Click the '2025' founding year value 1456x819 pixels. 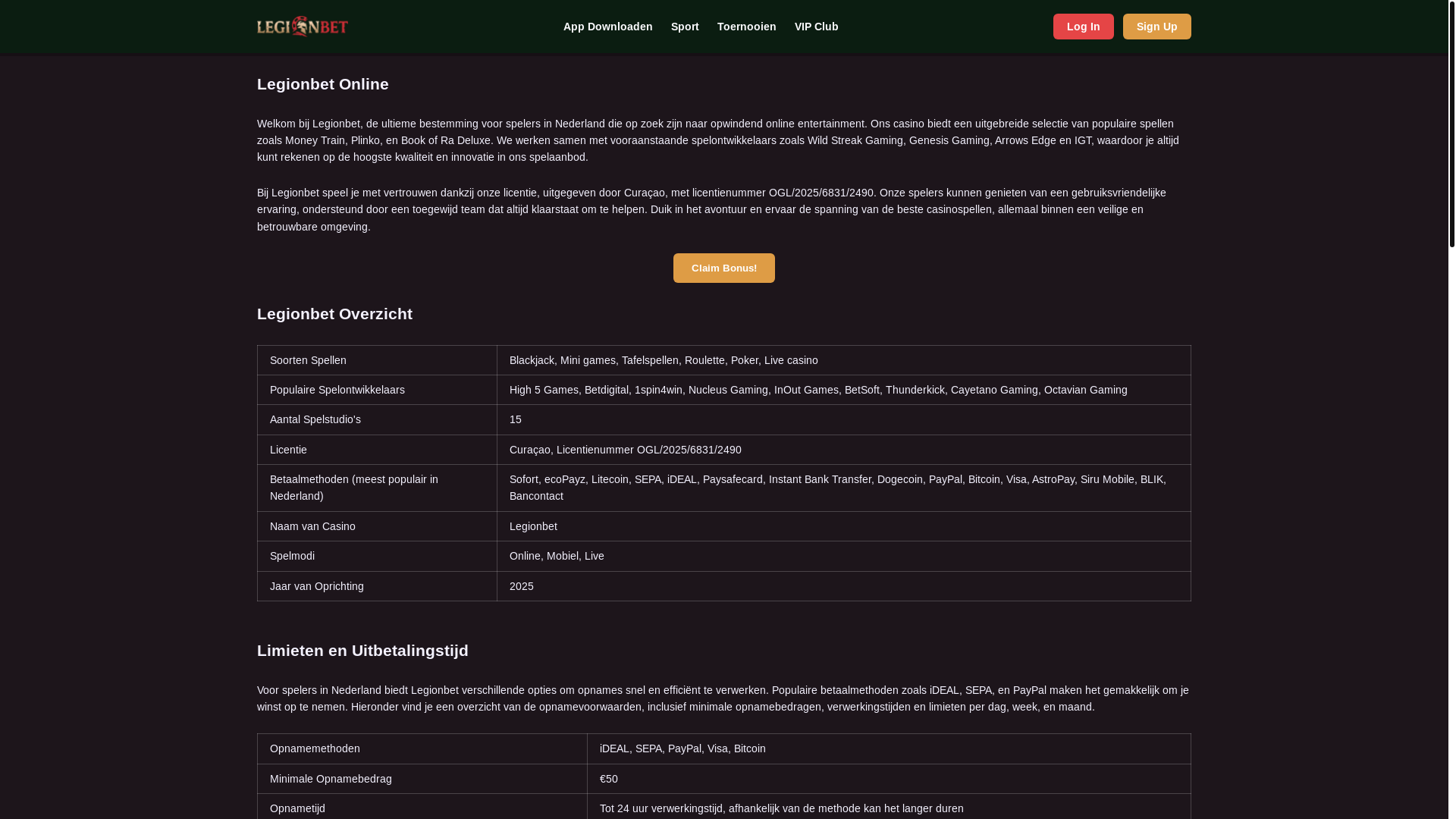pos(844,586)
